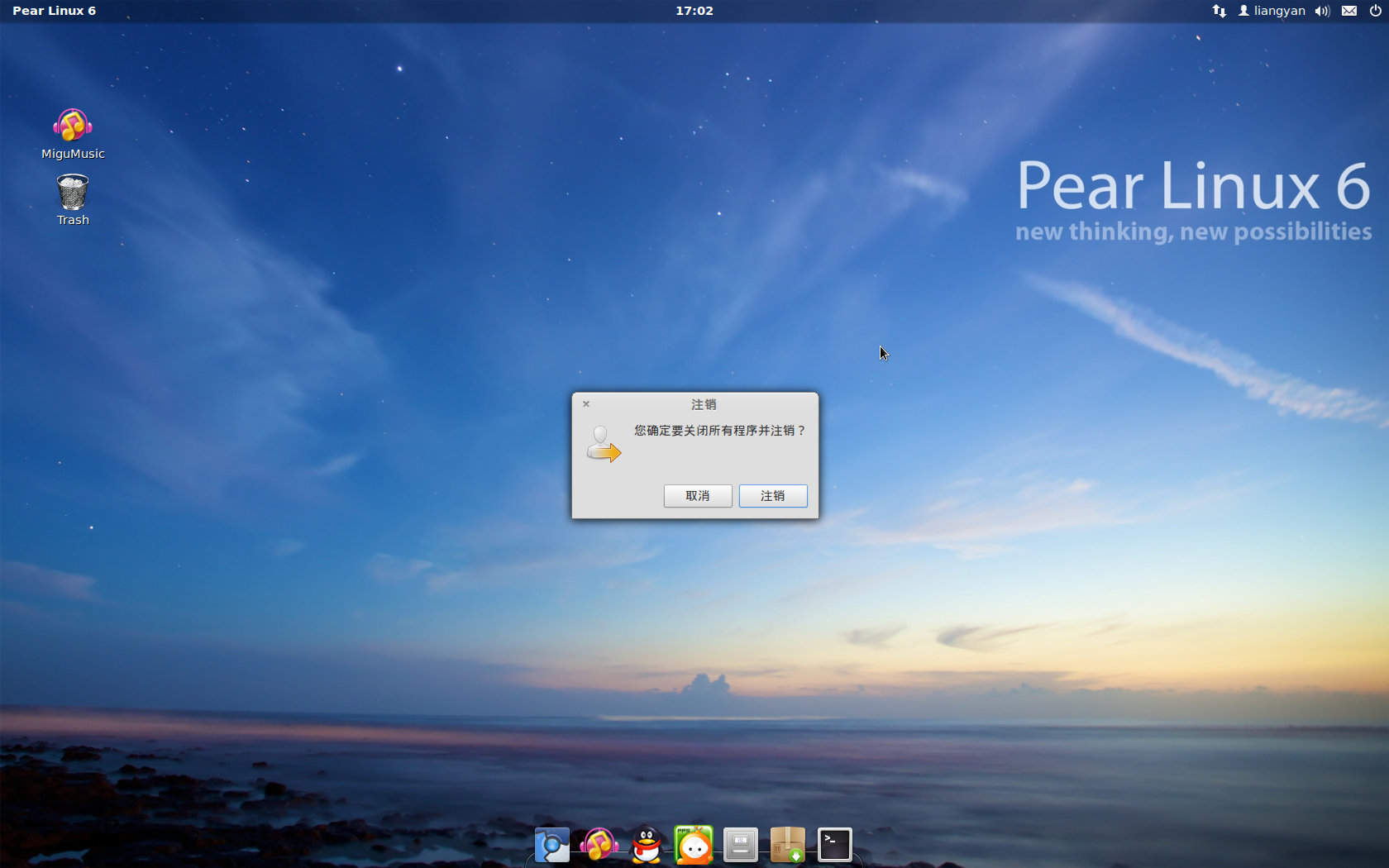Click the logout user arrow icon in dialog
Screen dimensions: 1389x868
604,444
